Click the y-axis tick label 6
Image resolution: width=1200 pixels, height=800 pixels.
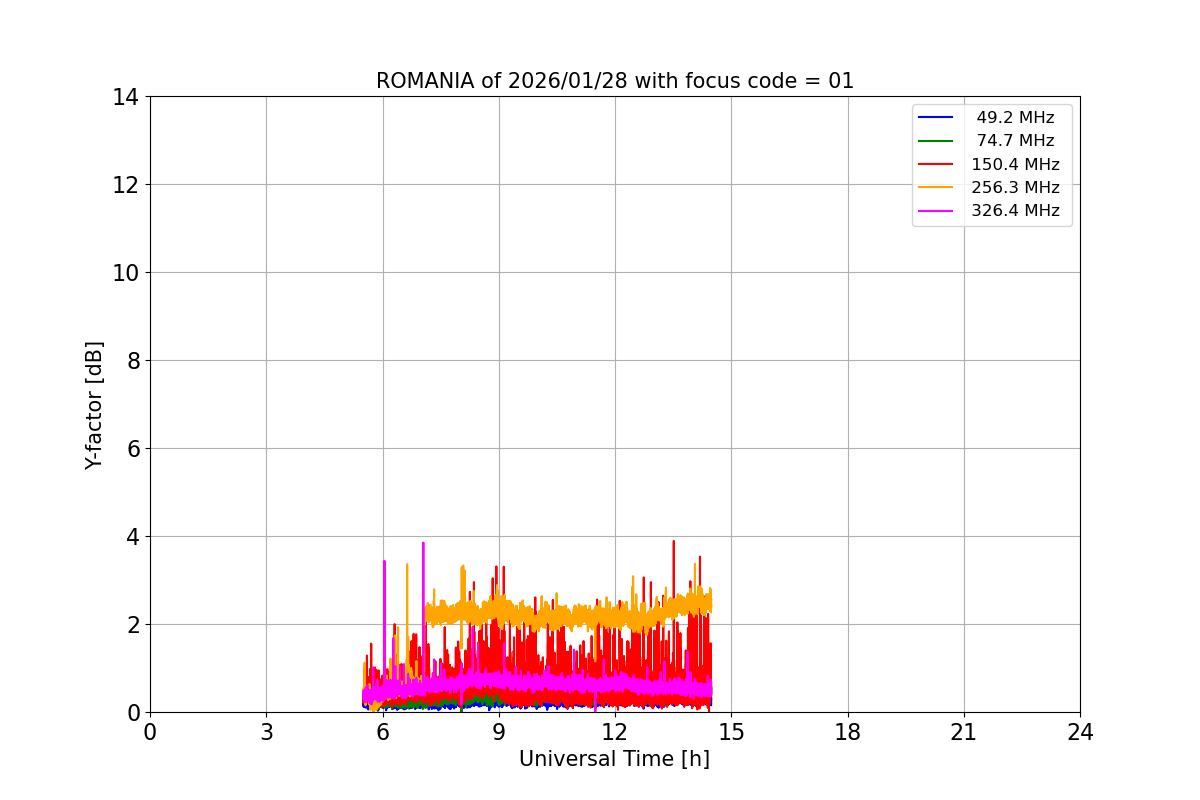click(x=133, y=449)
